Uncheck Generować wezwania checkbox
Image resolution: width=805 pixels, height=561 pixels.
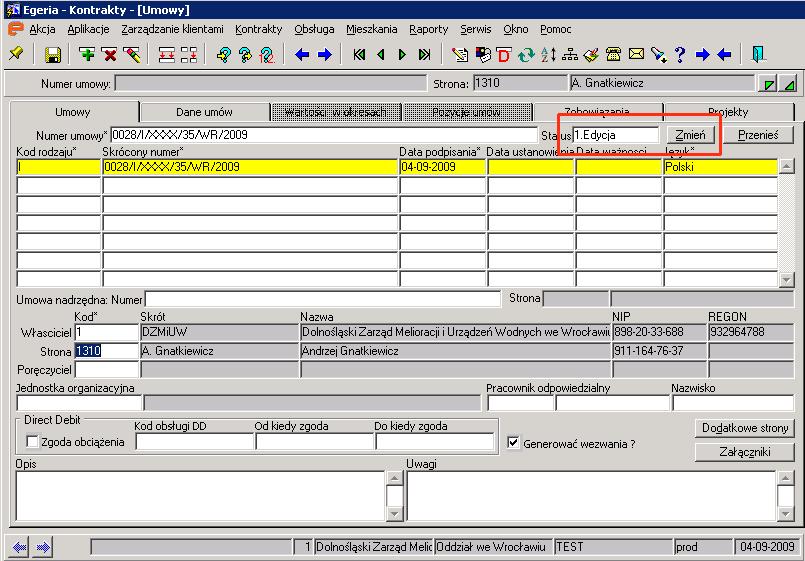coord(513,442)
